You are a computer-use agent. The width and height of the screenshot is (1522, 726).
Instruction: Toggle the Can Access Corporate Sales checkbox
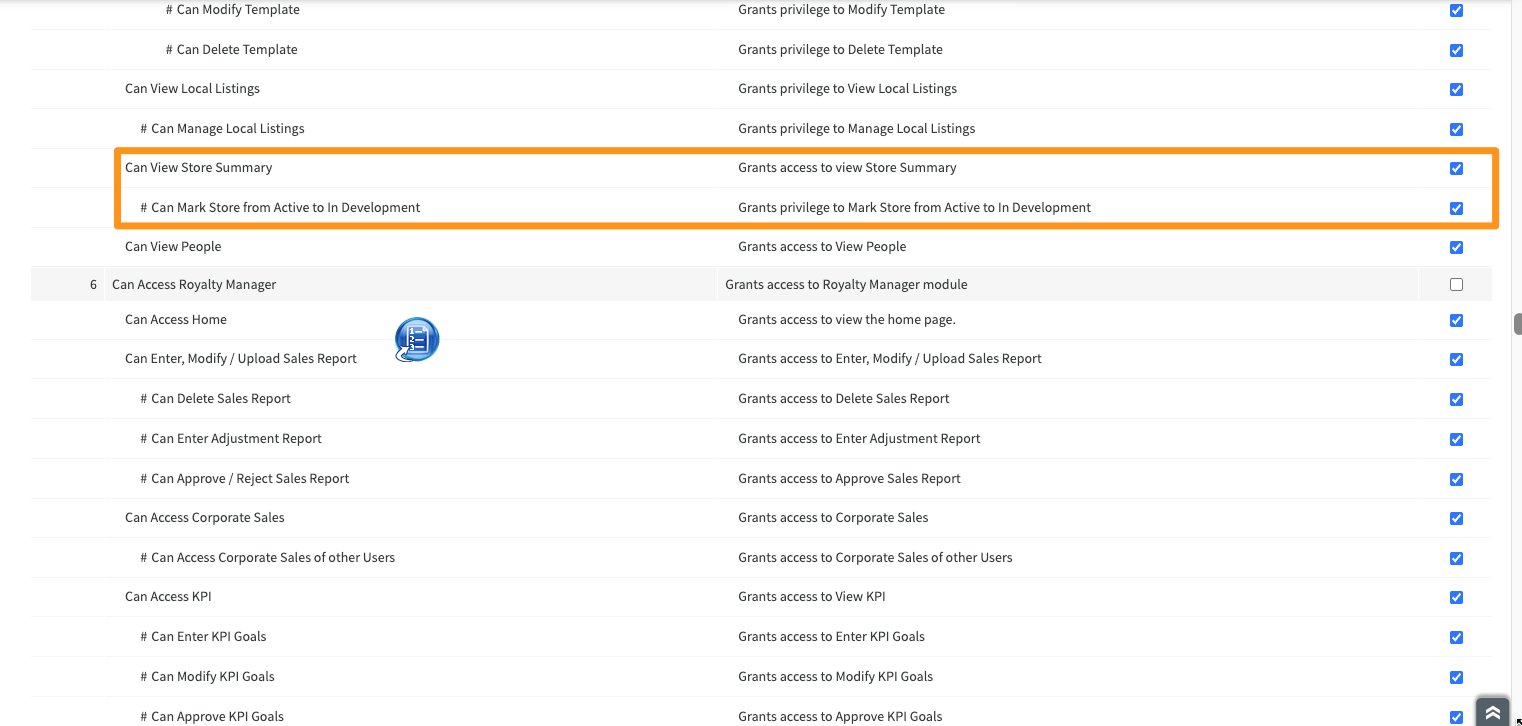click(x=1456, y=518)
